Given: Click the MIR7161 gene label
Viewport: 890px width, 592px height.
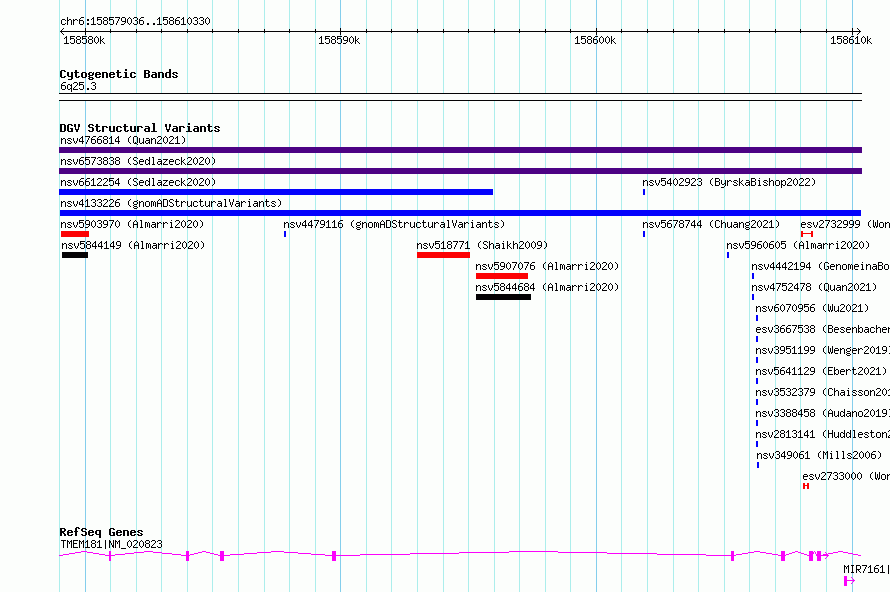Looking at the screenshot, I should 866,569.
